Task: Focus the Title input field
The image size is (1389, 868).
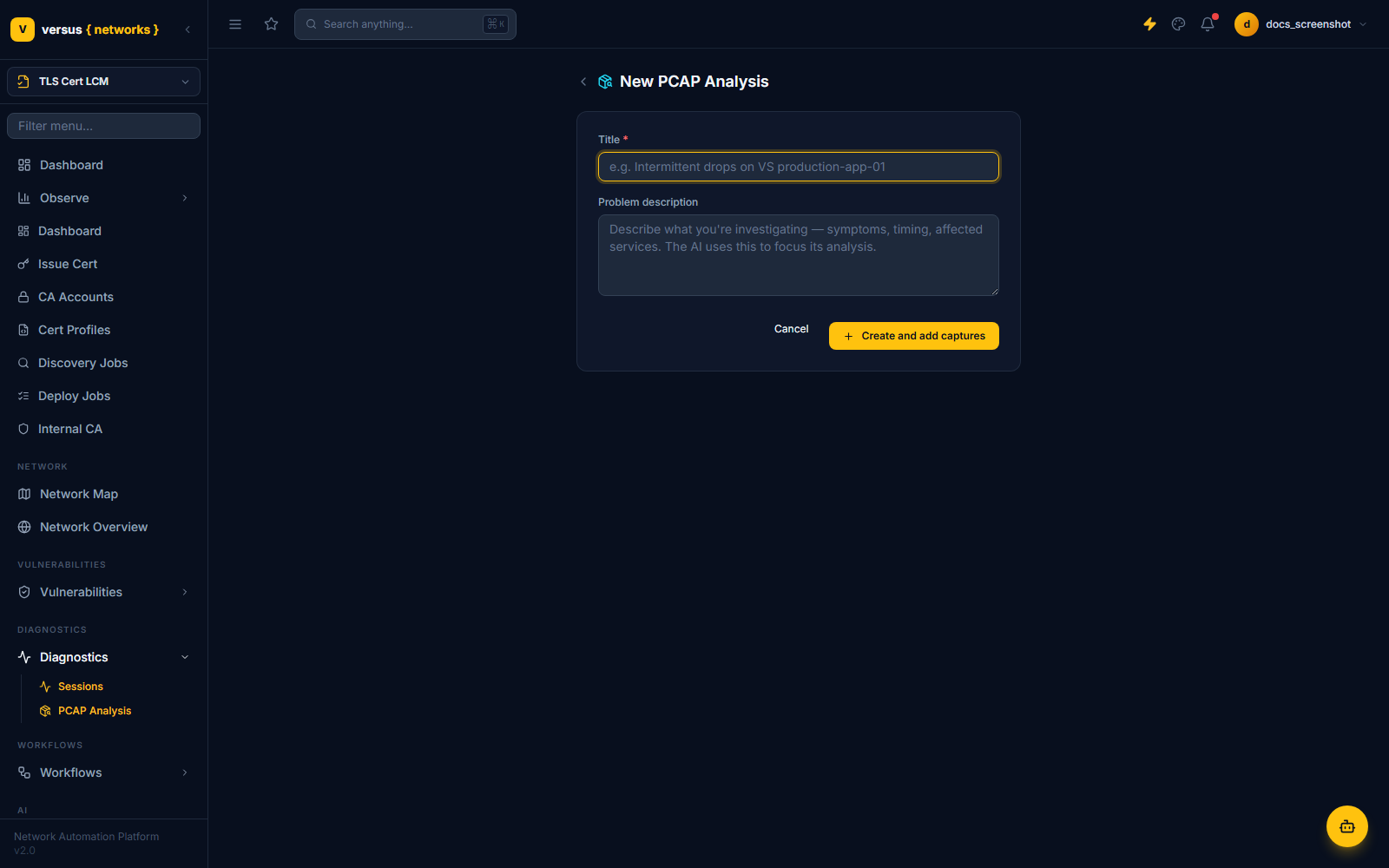Action: point(799,167)
